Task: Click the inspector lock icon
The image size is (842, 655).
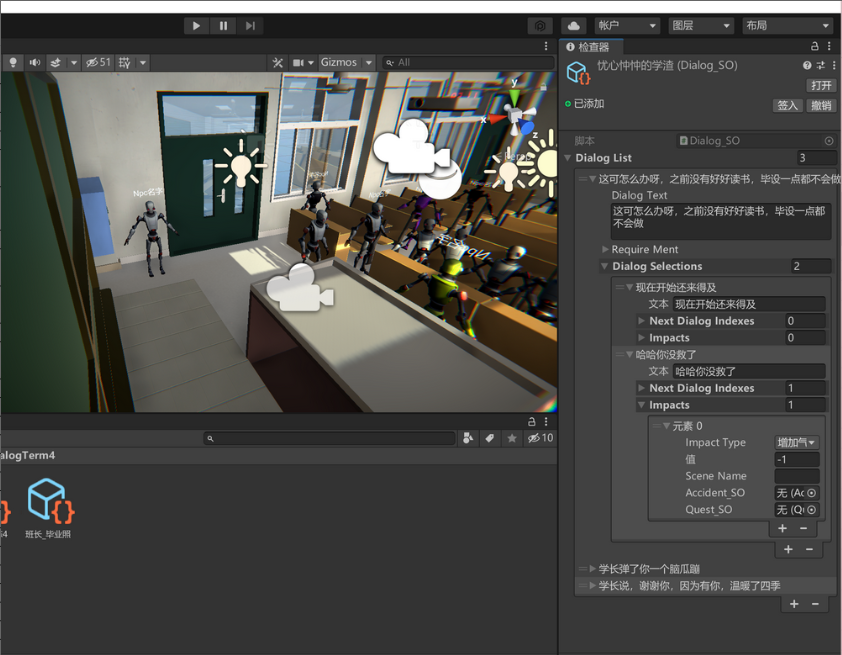Action: [815, 47]
